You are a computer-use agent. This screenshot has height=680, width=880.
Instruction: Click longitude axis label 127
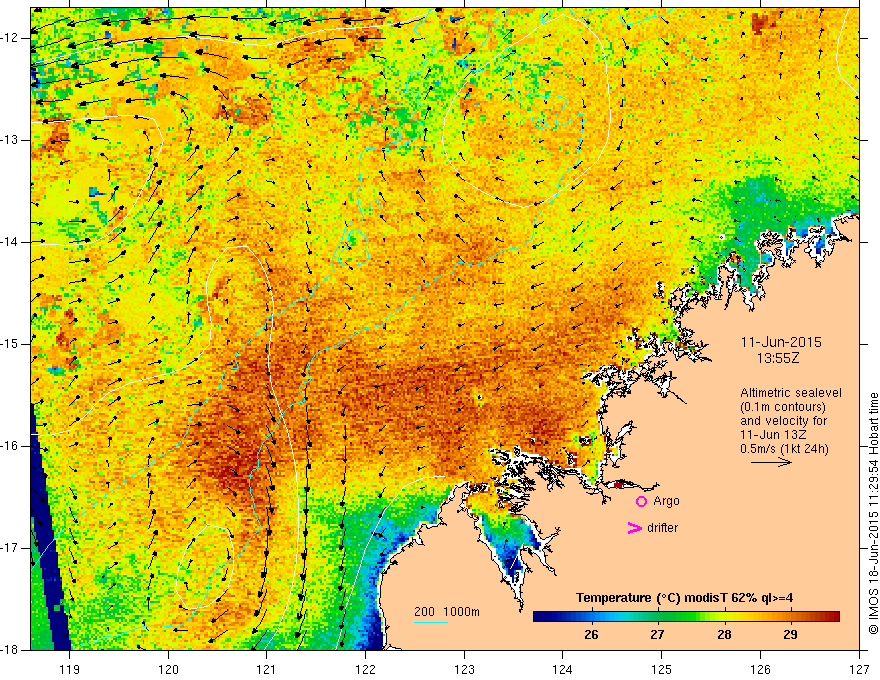tap(859, 669)
